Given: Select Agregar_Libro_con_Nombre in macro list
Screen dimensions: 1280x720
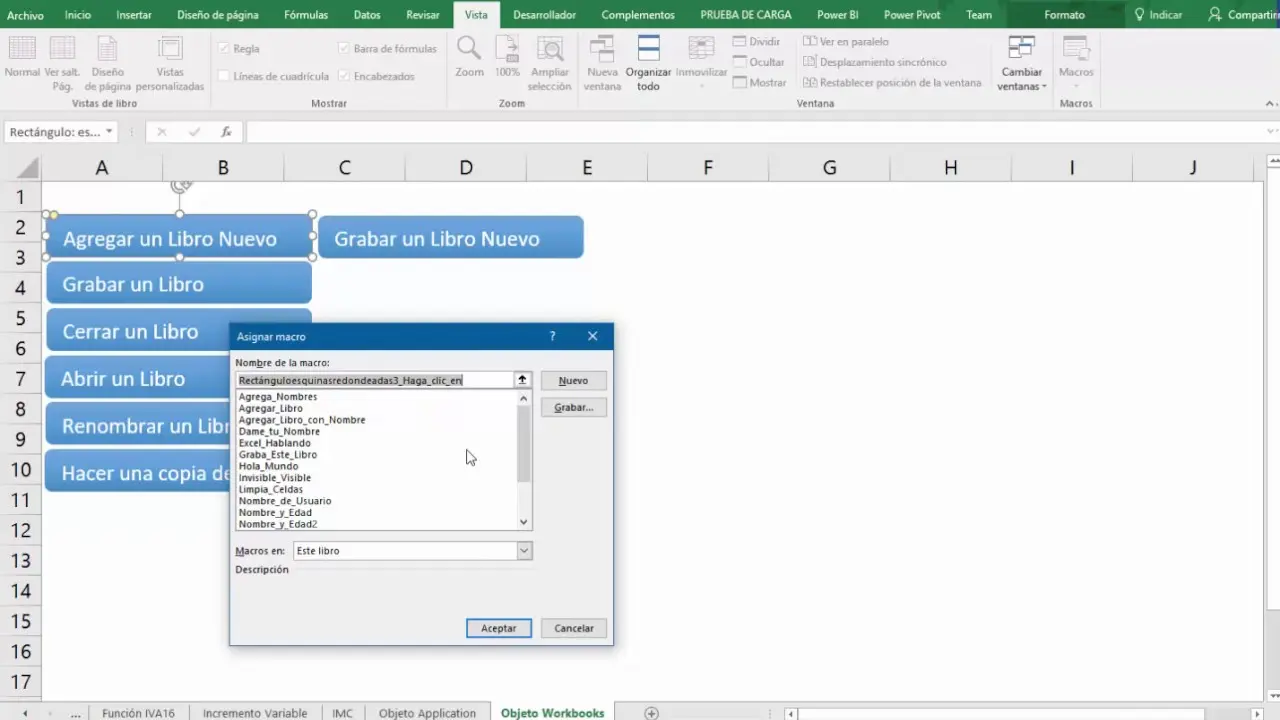Looking at the screenshot, I should point(302,420).
